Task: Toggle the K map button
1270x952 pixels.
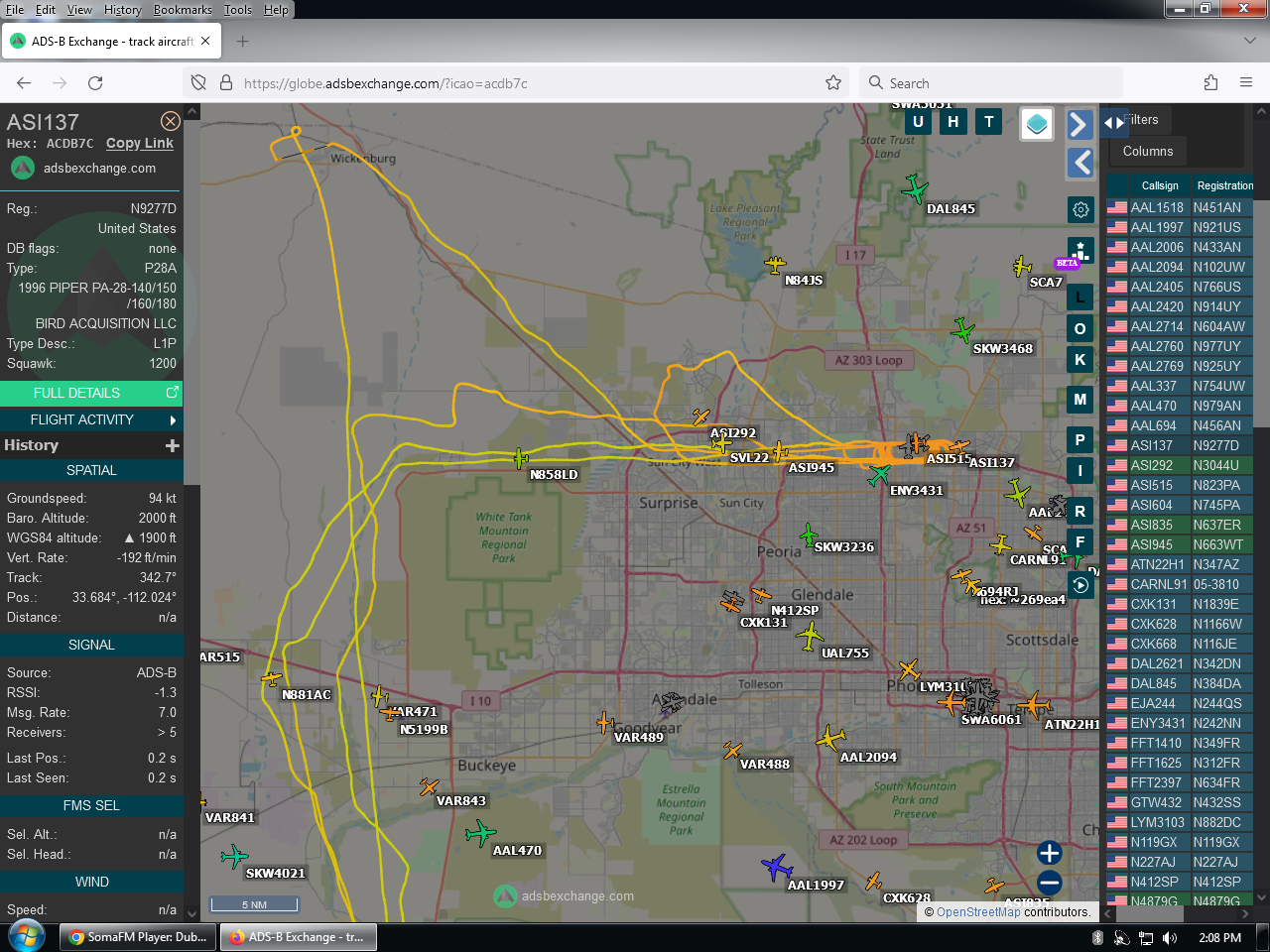Action: click(x=1080, y=360)
